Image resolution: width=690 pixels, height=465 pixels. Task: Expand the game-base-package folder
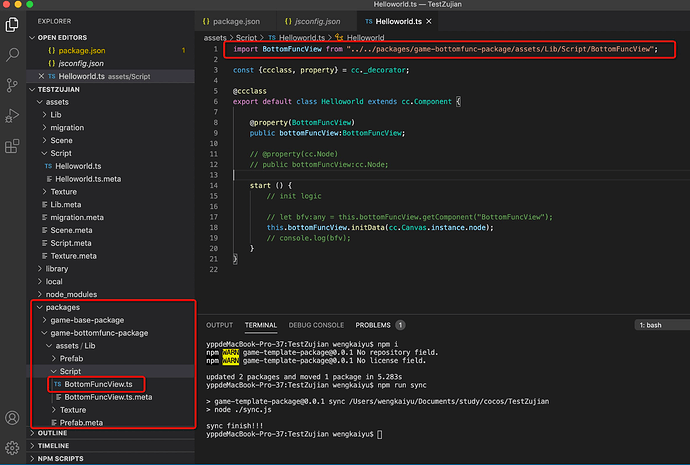coord(44,320)
